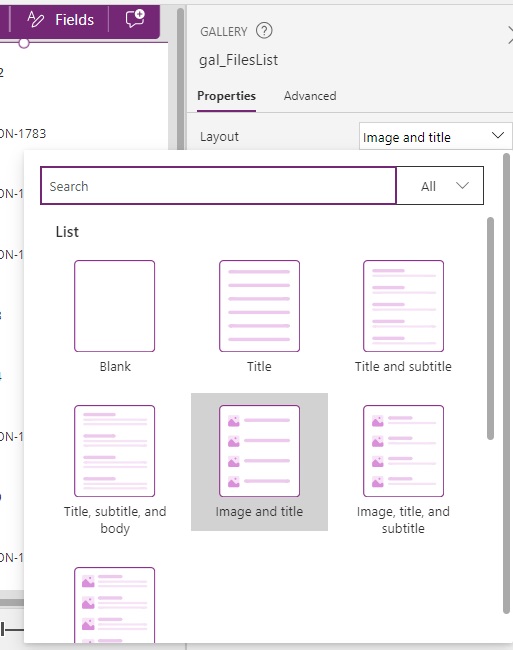Open the Fields editor in the toolbar

(x=60, y=19)
